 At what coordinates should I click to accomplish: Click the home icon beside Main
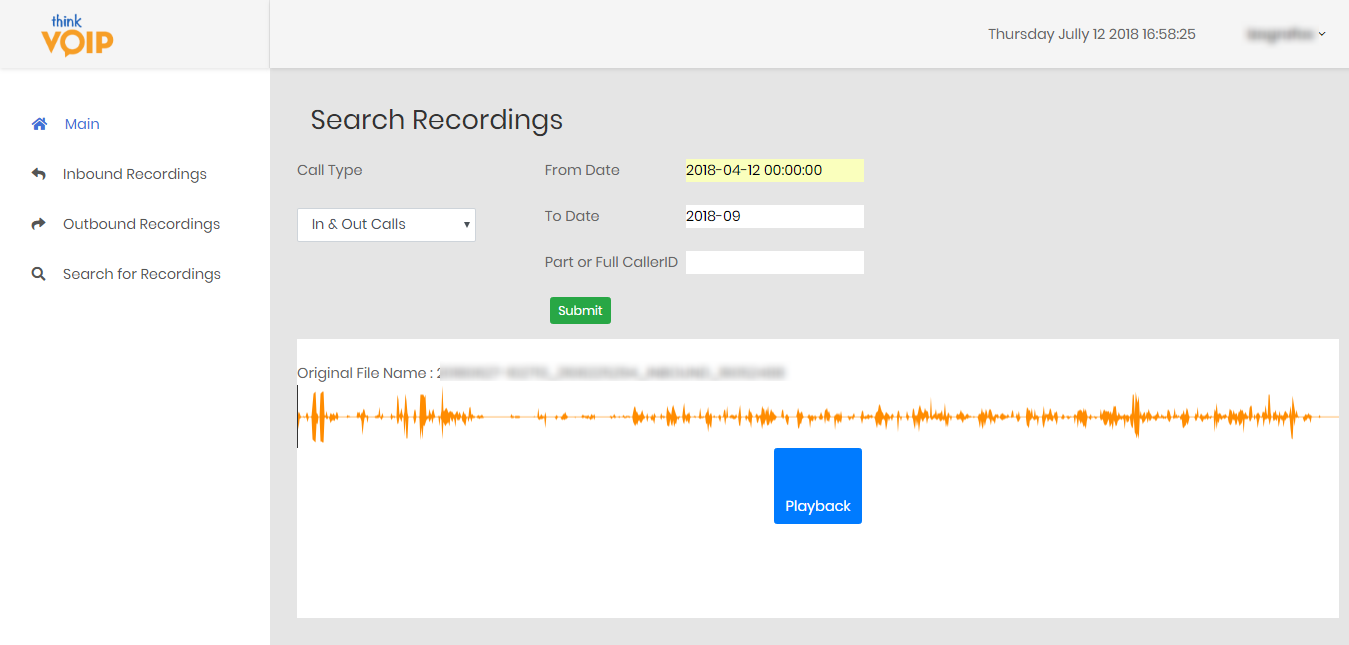(39, 124)
